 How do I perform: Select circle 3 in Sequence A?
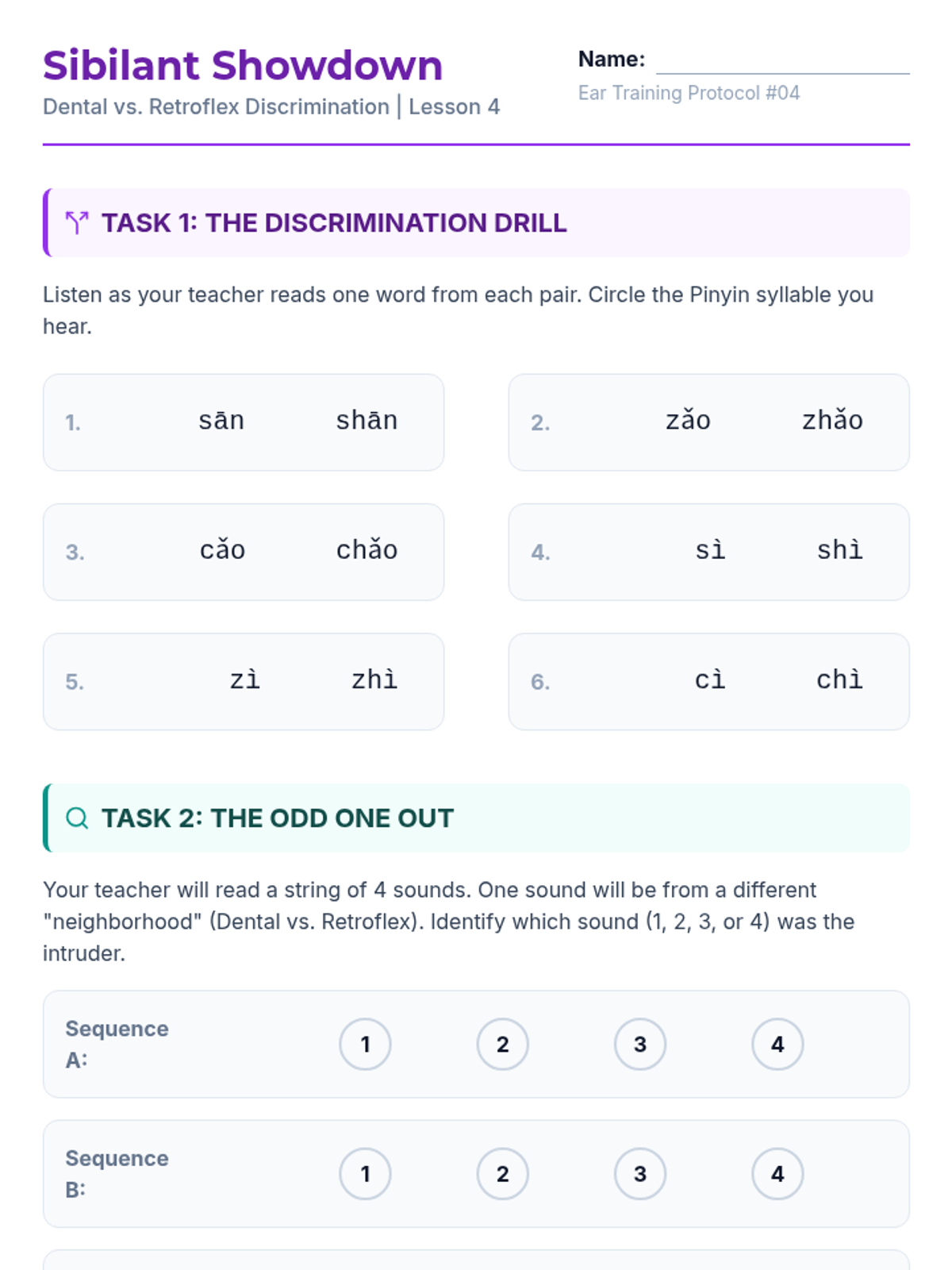tap(640, 1044)
